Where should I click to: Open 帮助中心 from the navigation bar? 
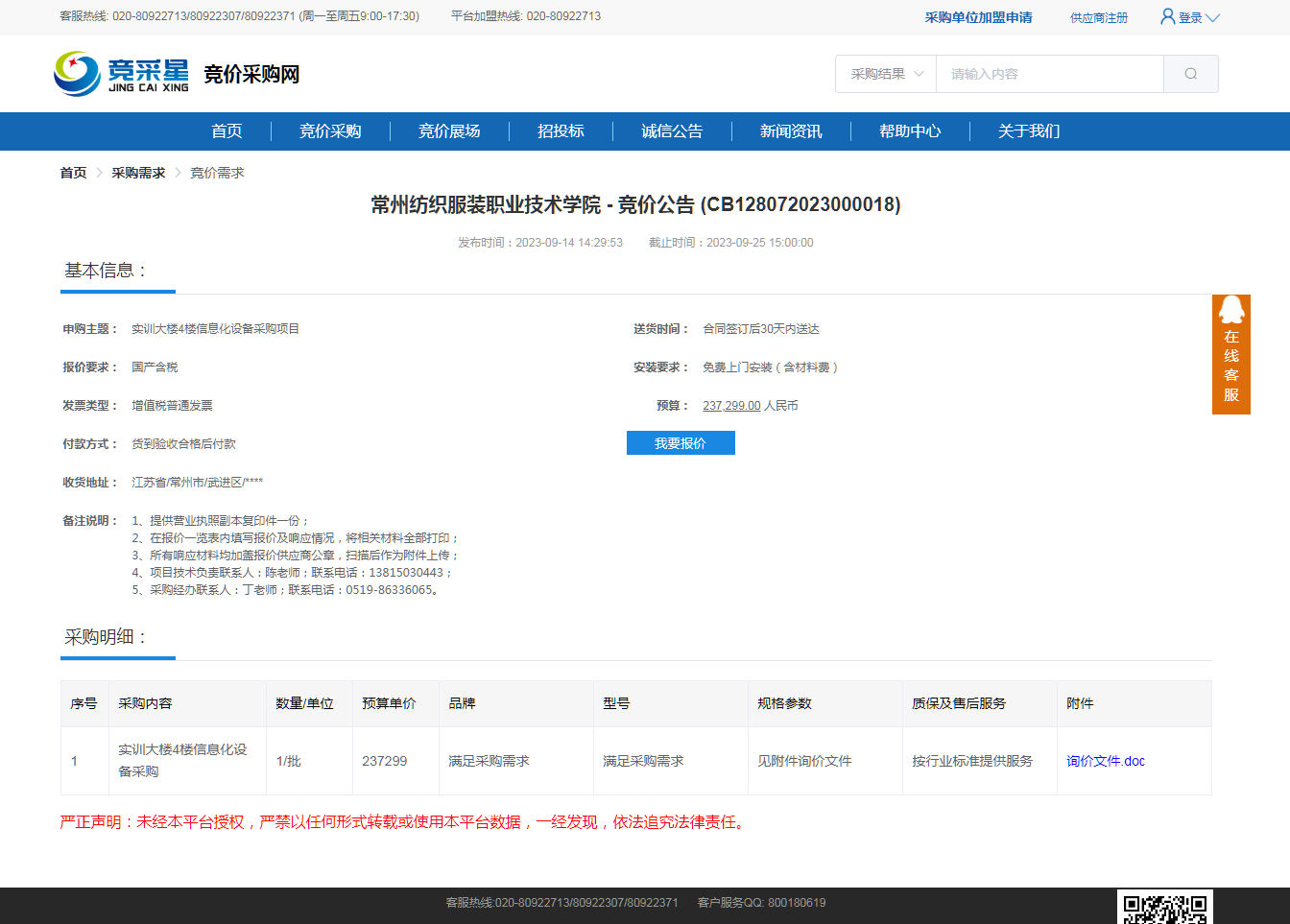(910, 131)
